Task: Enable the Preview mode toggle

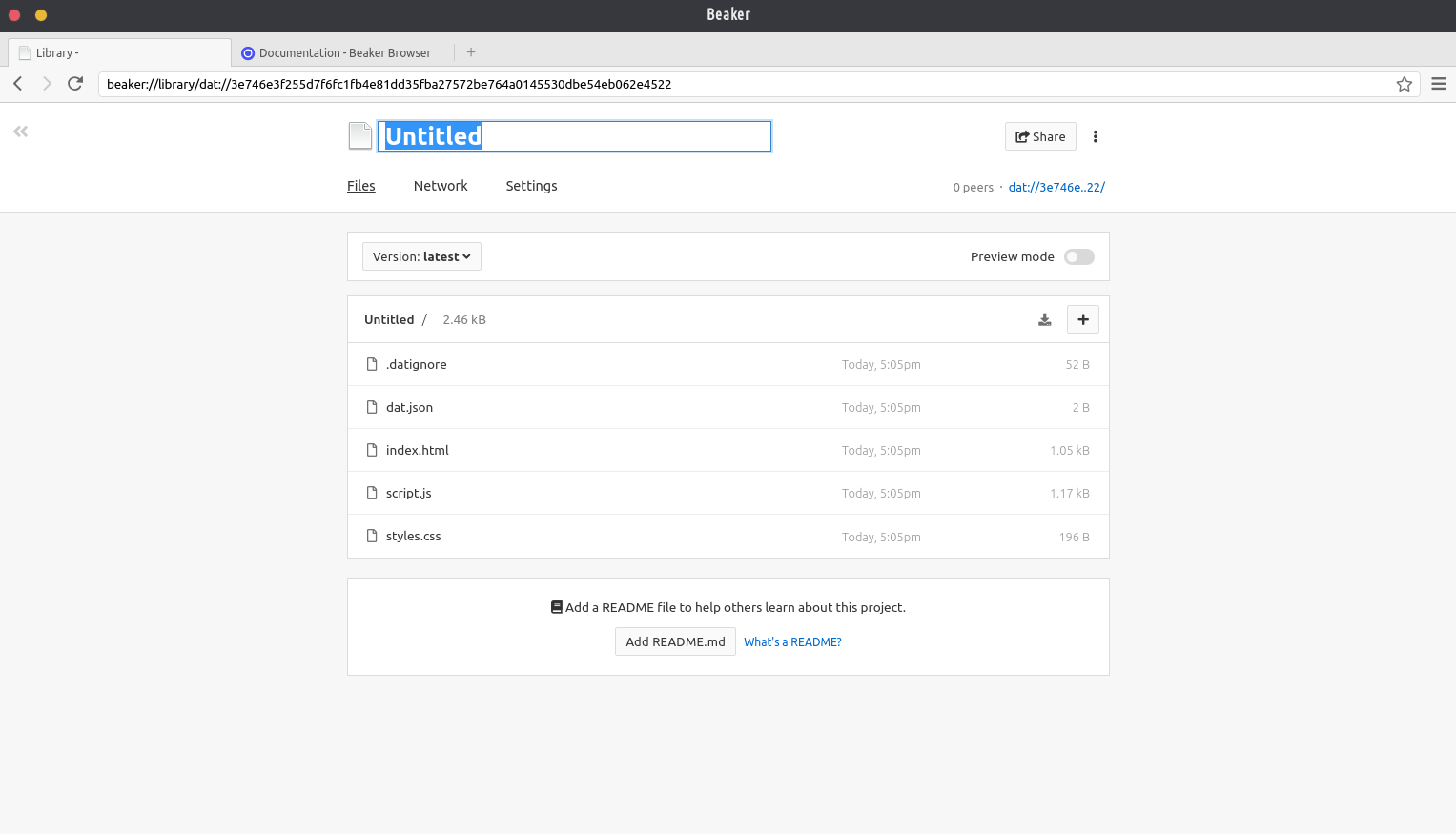Action: pyautogui.click(x=1078, y=257)
